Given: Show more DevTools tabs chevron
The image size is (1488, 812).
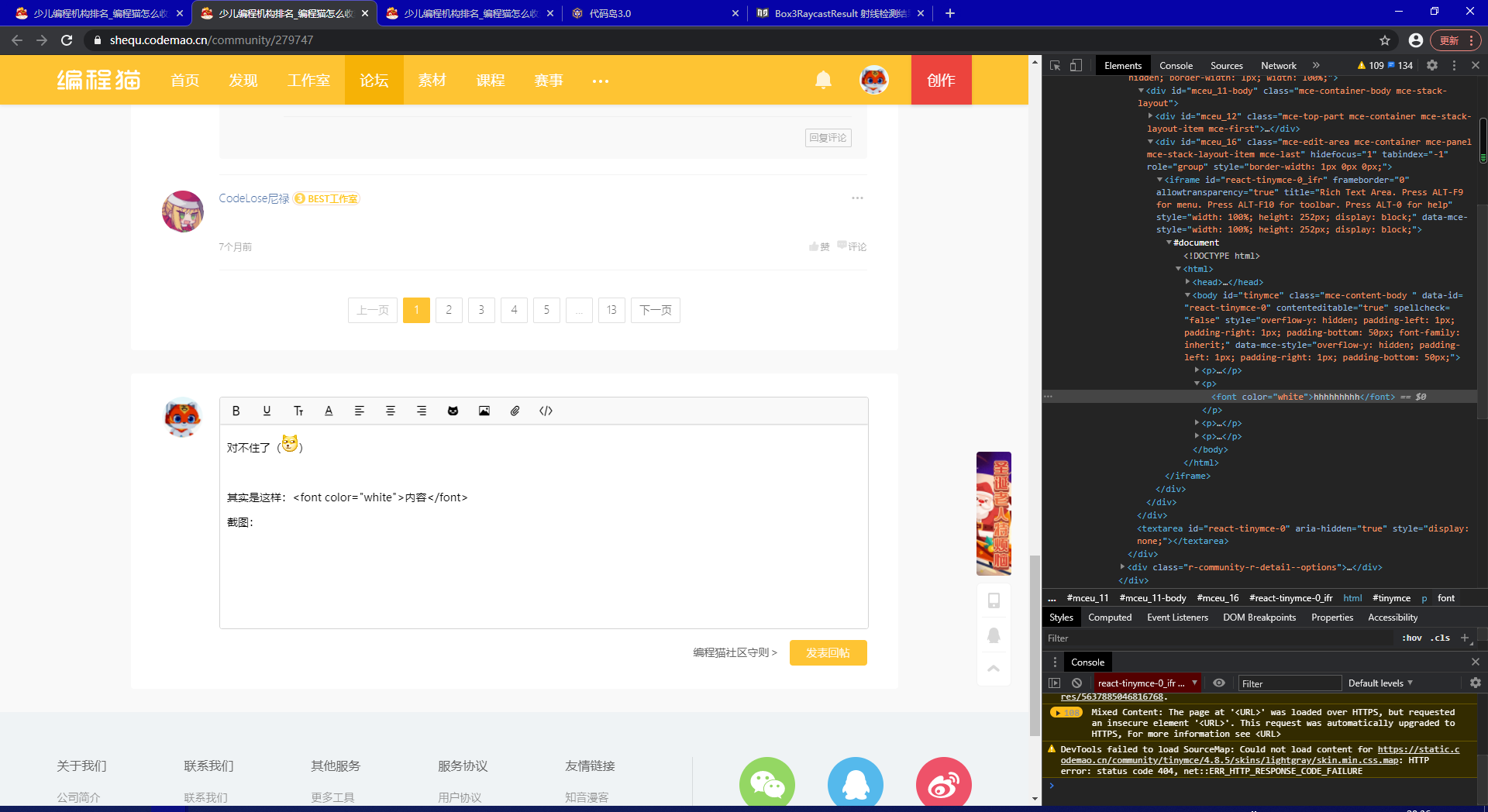Looking at the screenshot, I should point(1316,65).
